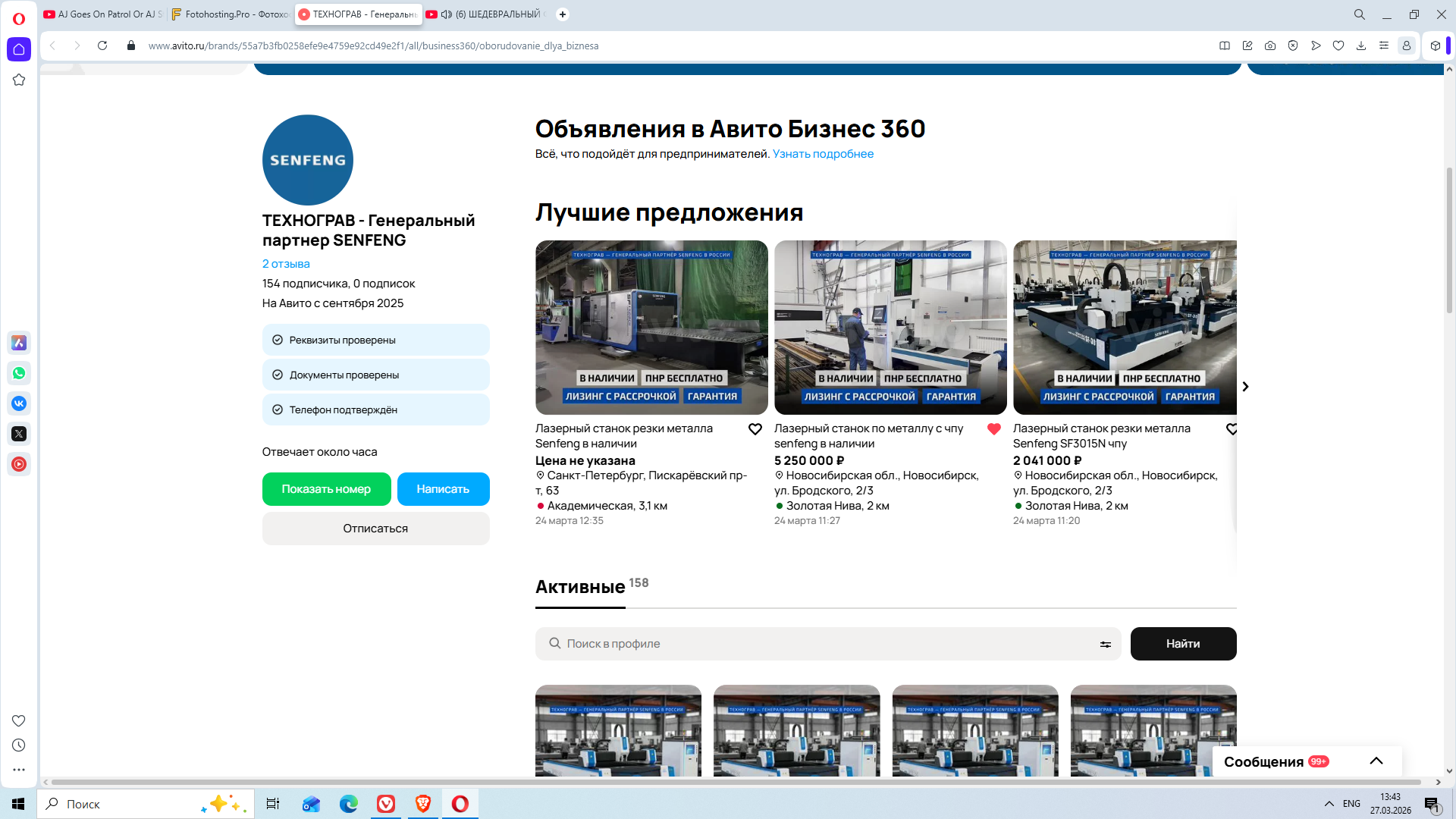Favorite the first laser machine listing
The width and height of the screenshot is (1456, 819).
tap(755, 429)
